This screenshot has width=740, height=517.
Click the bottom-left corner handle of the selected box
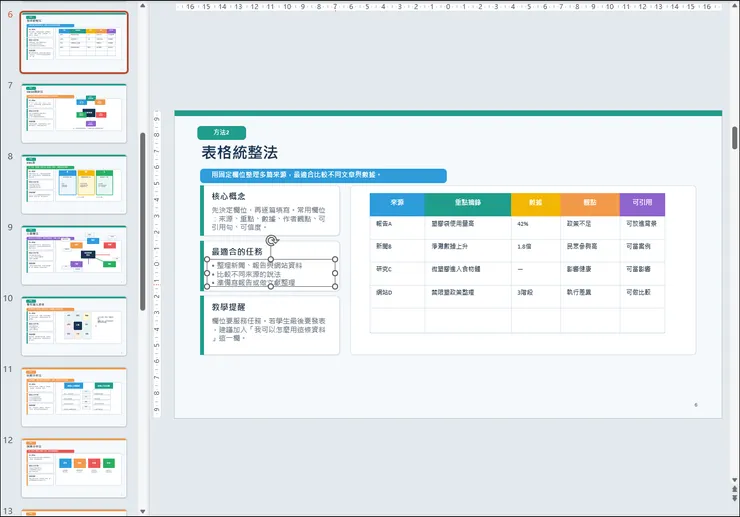click(x=207, y=287)
